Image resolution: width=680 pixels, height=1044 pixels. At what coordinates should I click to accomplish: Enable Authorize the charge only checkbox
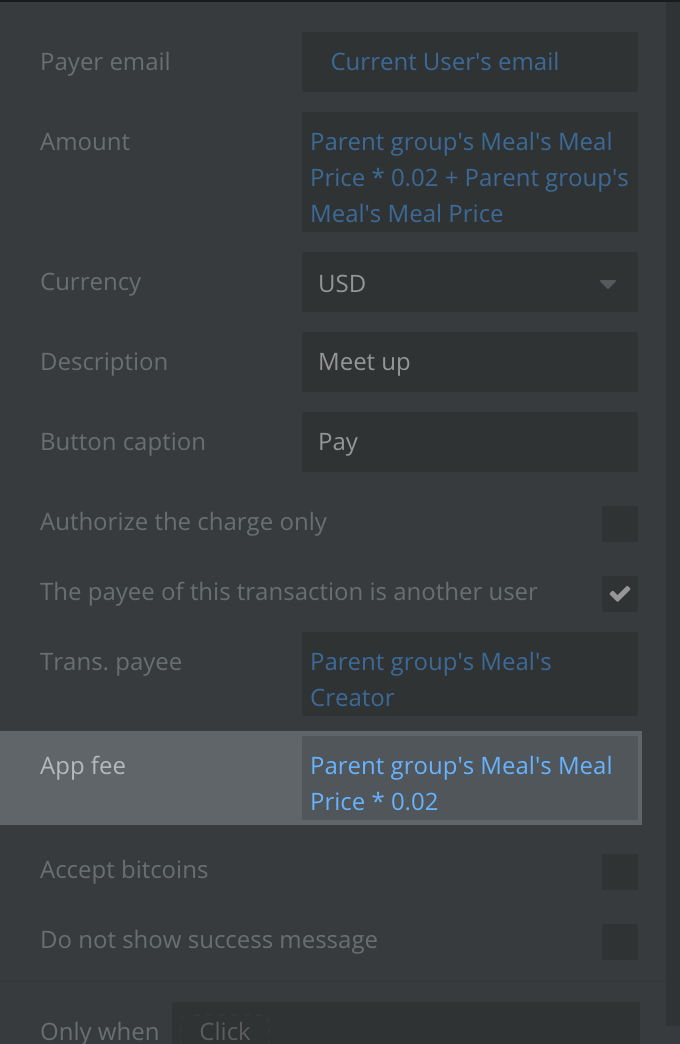[619, 523]
